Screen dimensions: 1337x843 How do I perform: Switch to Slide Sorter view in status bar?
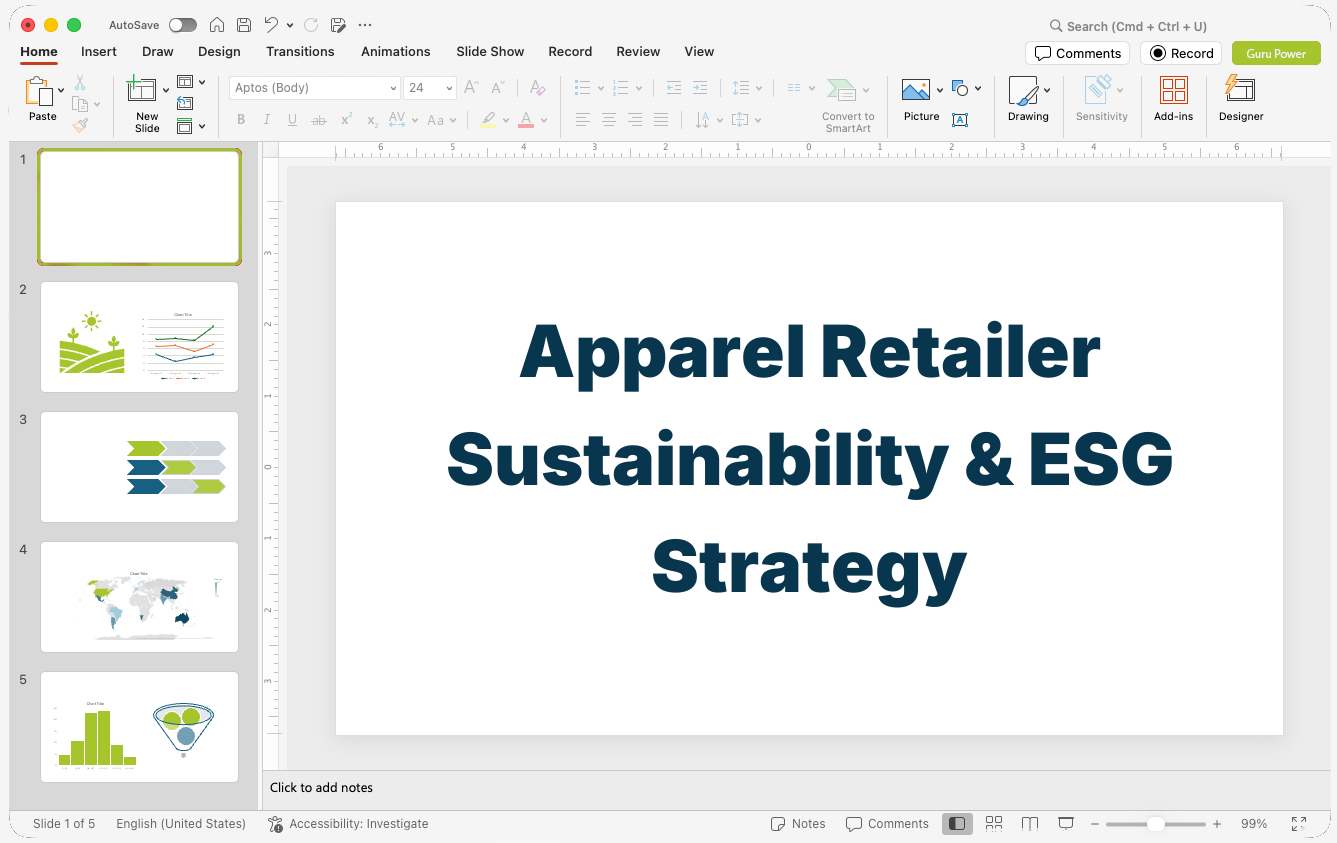click(x=994, y=823)
